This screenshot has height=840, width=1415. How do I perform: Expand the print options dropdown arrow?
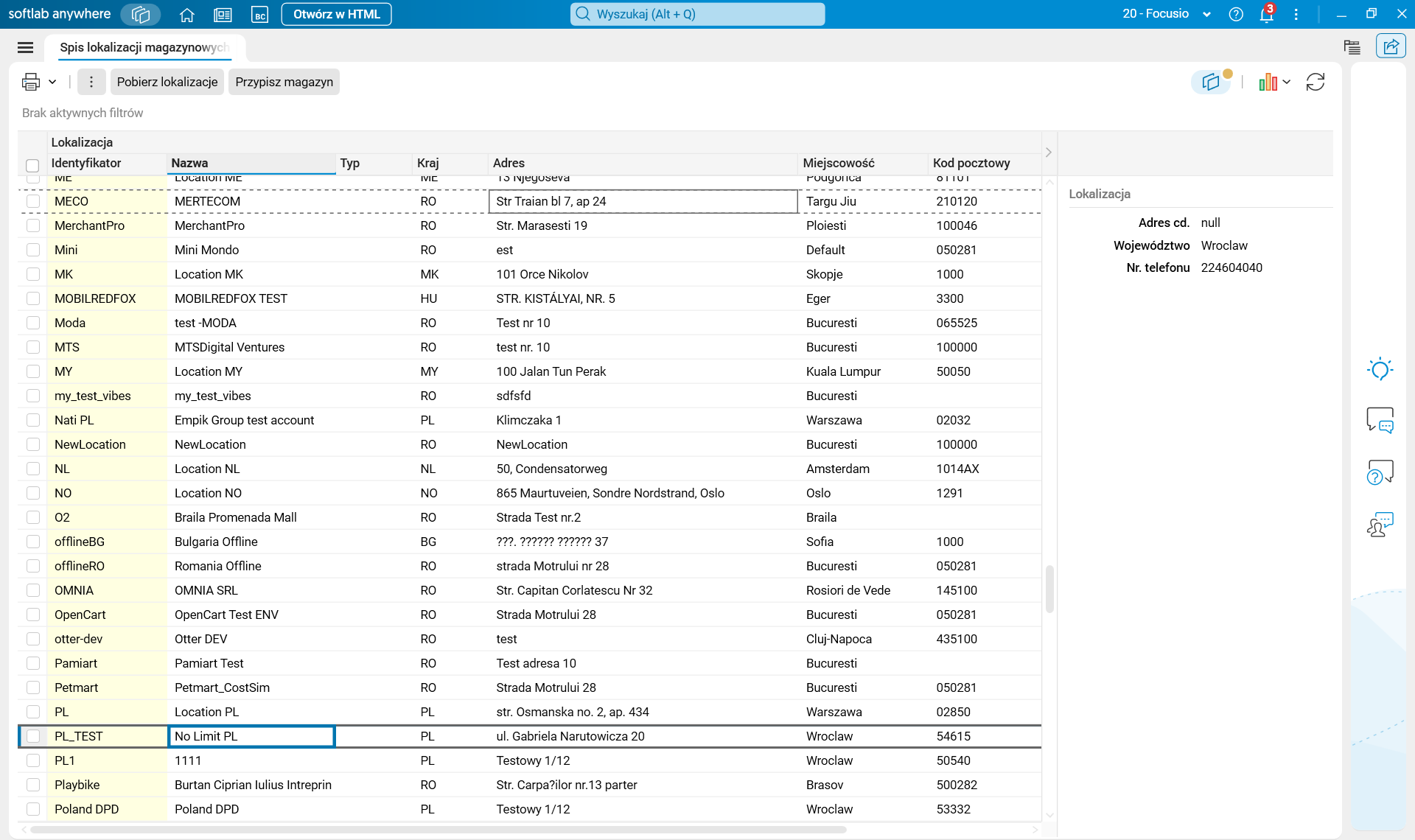coord(52,82)
